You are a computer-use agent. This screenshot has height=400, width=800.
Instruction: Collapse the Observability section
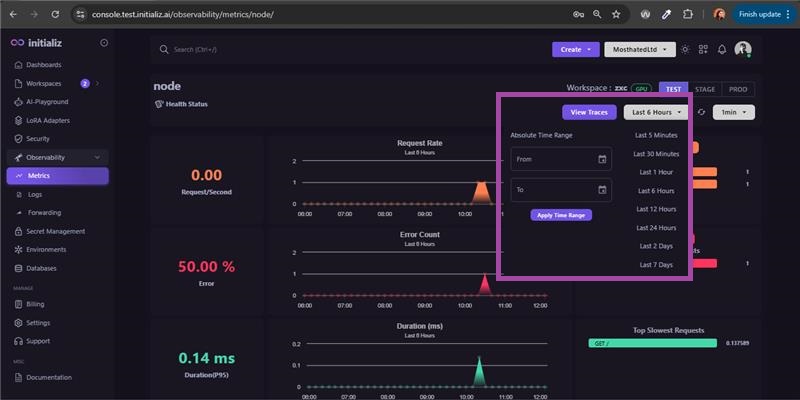point(58,158)
